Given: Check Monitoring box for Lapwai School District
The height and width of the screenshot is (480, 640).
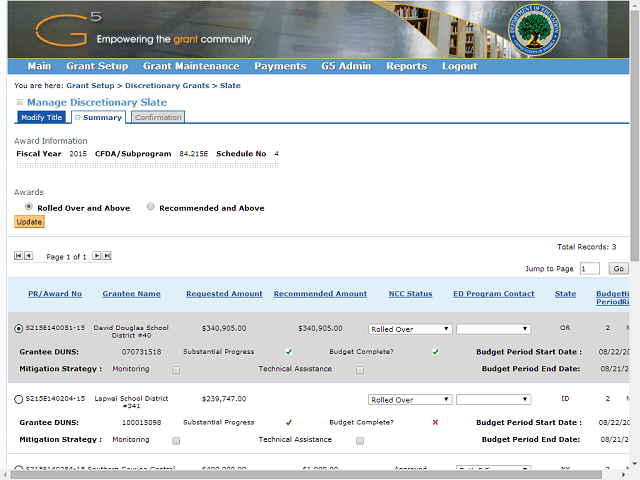Looking at the screenshot, I should pyautogui.click(x=176, y=441).
